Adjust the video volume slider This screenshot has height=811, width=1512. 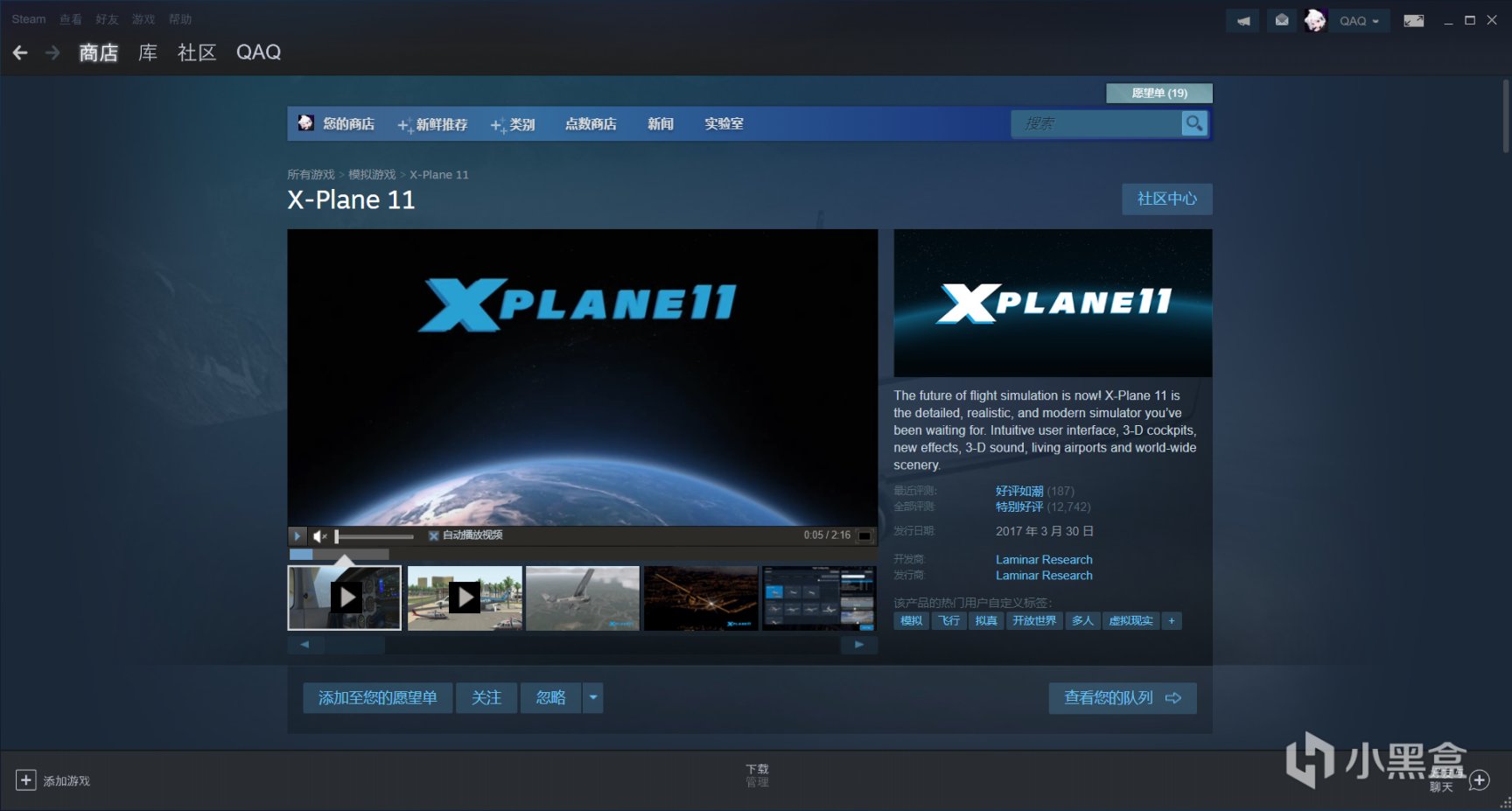(x=374, y=536)
